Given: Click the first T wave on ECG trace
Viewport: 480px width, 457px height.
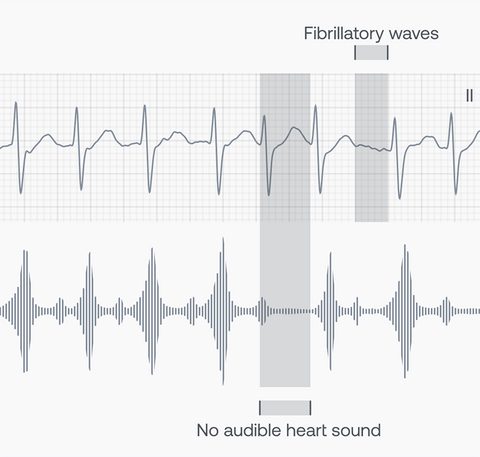Looking at the screenshot, I should pos(48,136).
